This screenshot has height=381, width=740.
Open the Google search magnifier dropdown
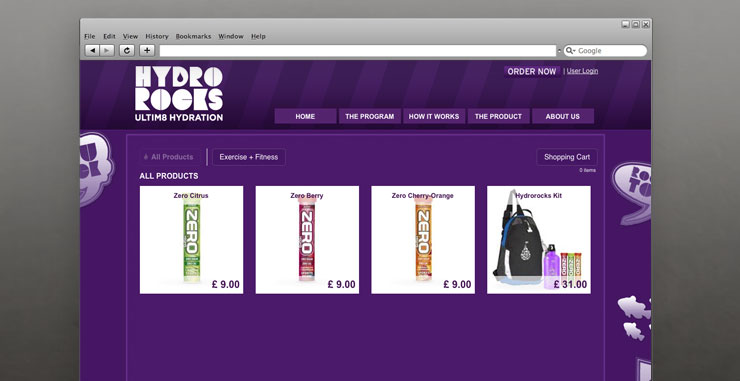click(570, 51)
